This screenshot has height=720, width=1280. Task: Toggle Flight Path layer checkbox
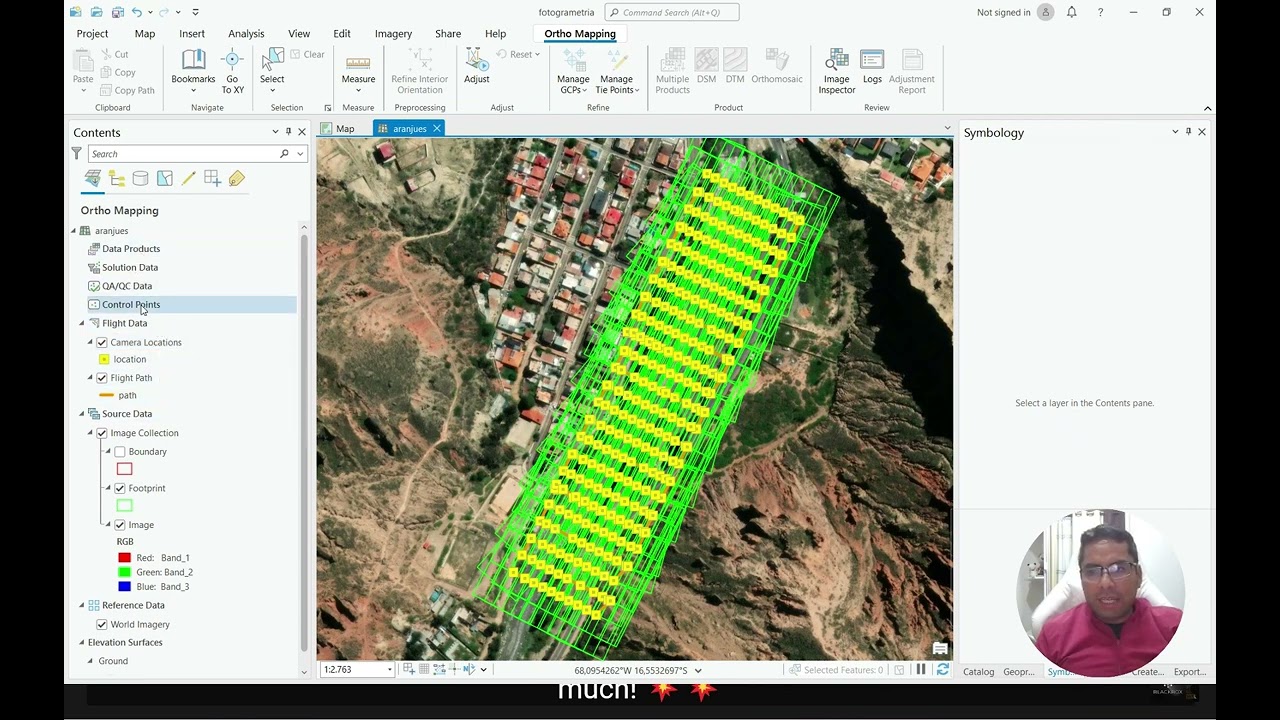pyautogui.click(x=102, y=378)
